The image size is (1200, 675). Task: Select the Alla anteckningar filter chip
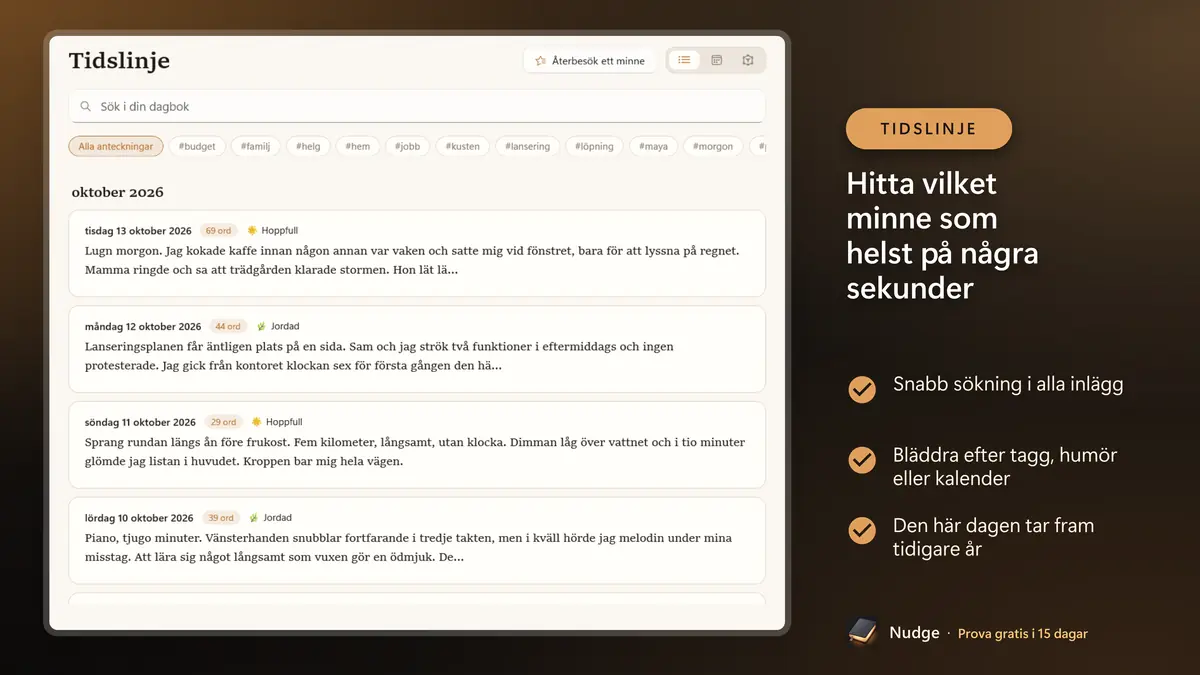116,146
